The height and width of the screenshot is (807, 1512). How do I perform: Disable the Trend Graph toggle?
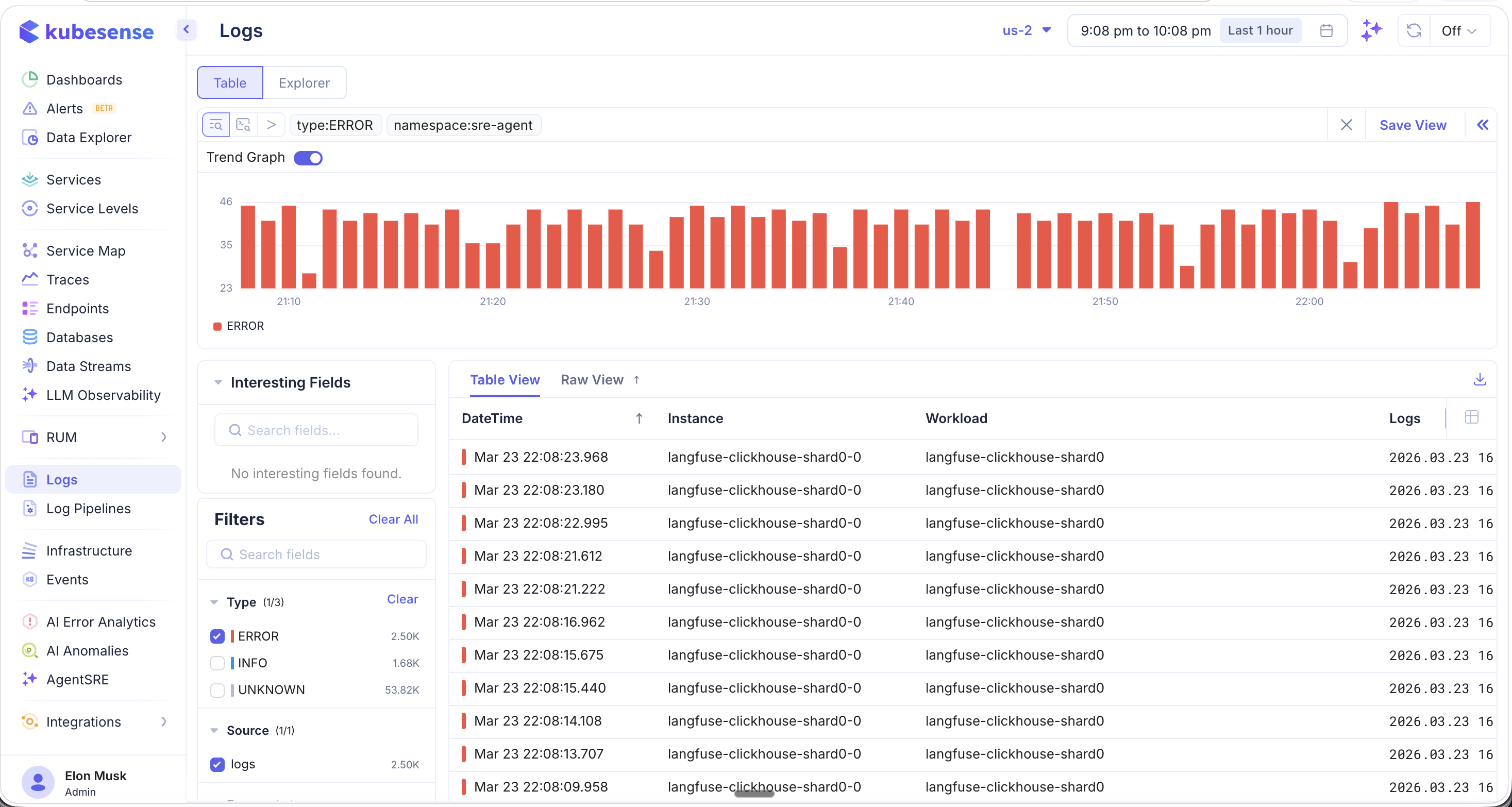coord(308,158)
